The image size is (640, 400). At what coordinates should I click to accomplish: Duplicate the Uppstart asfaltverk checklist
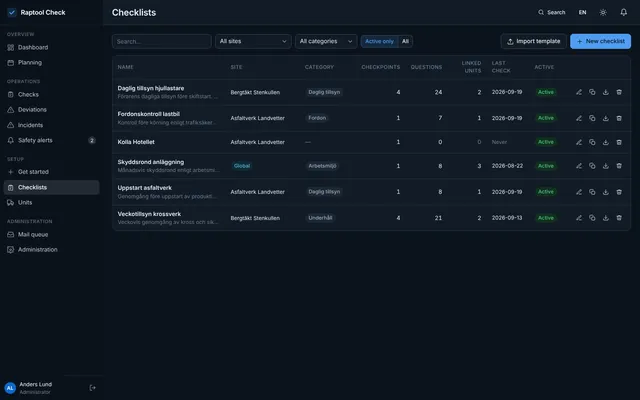592,192
